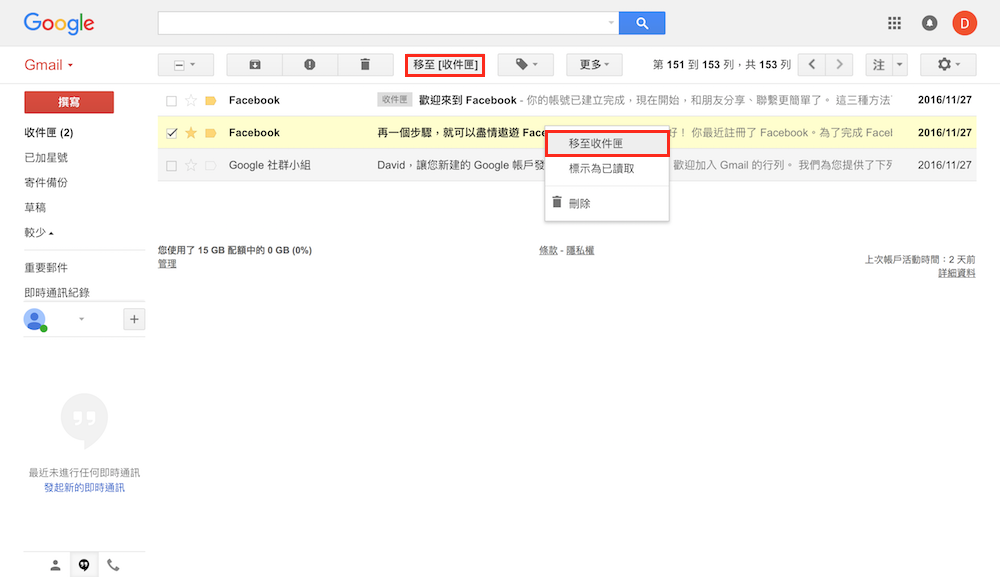Choose 刪除 in context menu

607,203
